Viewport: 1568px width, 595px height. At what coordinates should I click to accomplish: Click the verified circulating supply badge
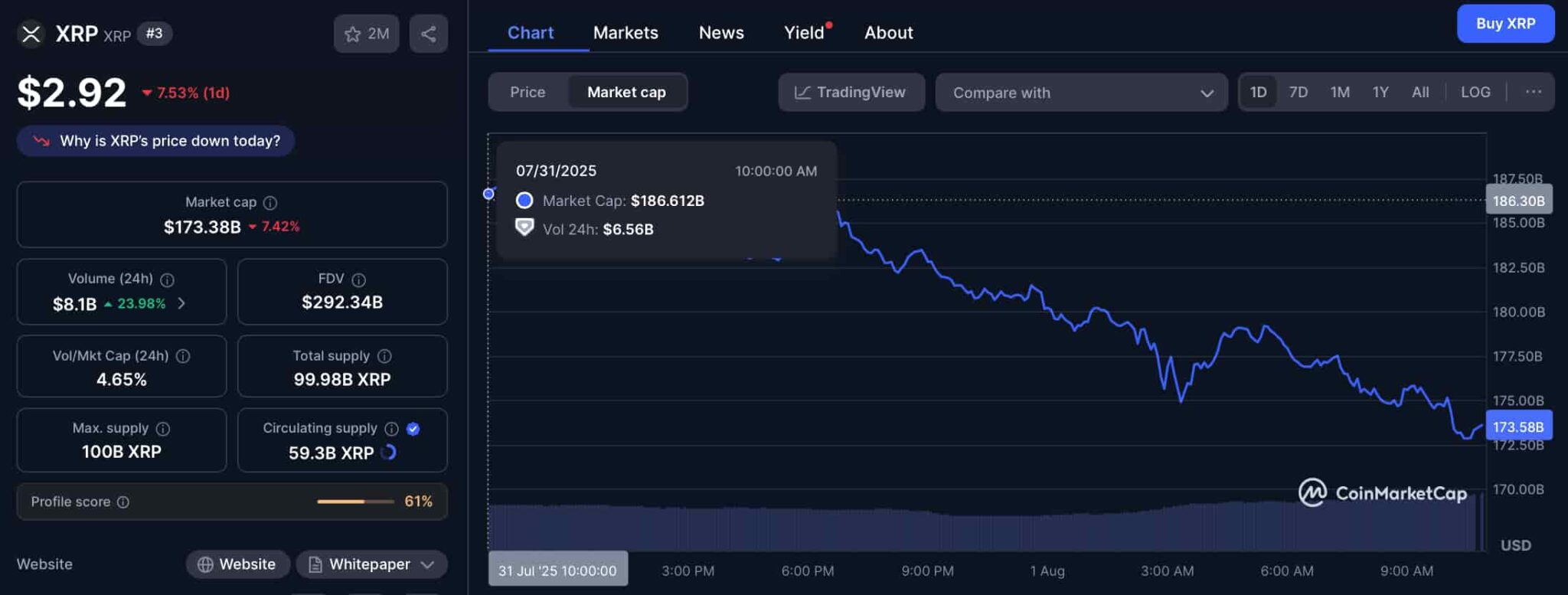[x=413, y=429]
